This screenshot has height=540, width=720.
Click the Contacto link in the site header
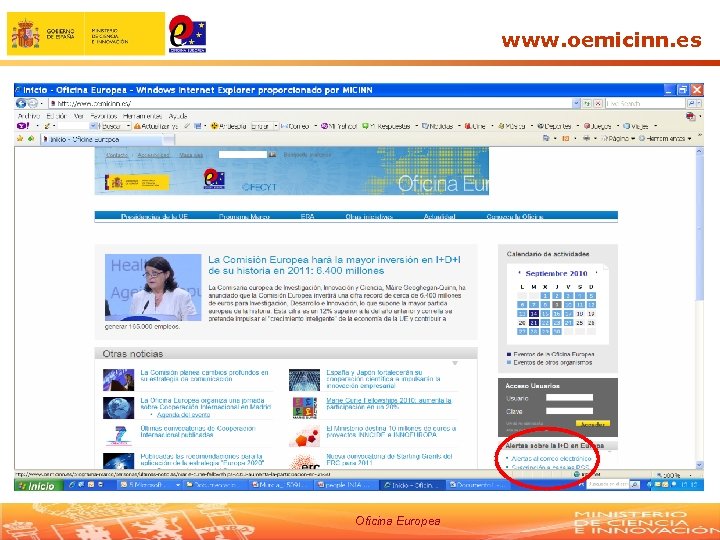pos(117,155)
